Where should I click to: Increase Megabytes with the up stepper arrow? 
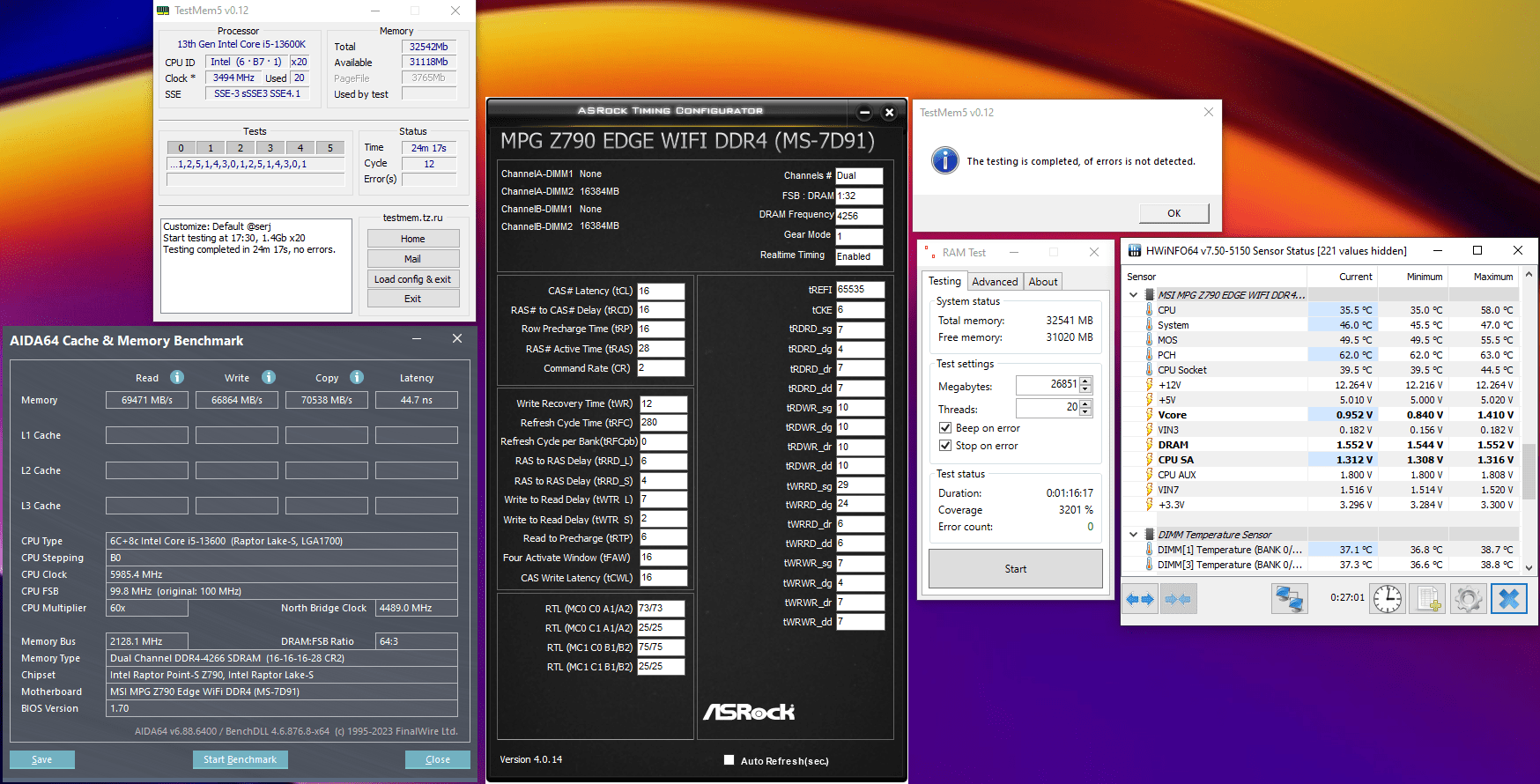click(1085, 381)
